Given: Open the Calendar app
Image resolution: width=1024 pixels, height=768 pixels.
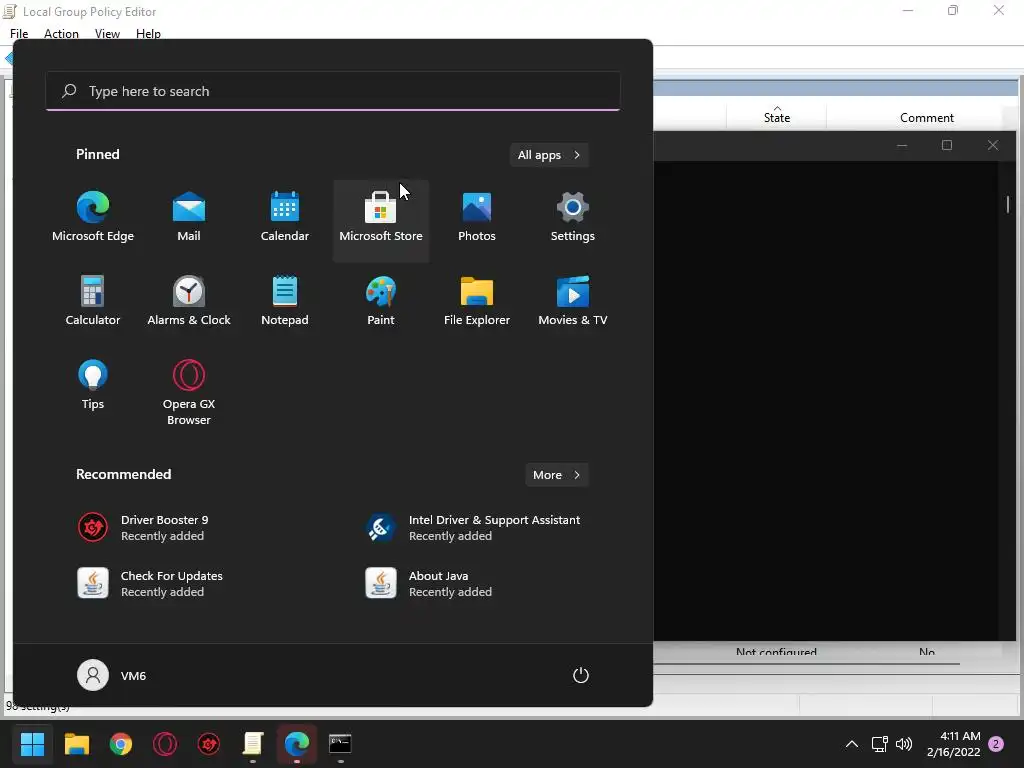Looking at the screenshot, I should (x=285, y=217).
